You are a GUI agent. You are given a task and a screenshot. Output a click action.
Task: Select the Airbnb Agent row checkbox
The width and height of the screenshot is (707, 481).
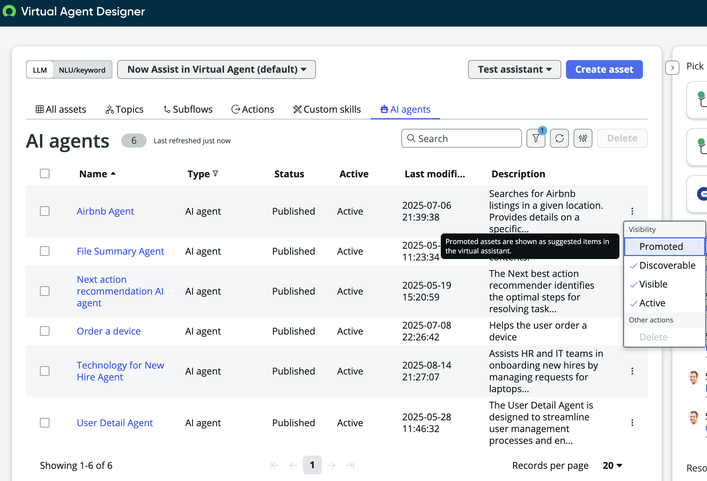44,211
